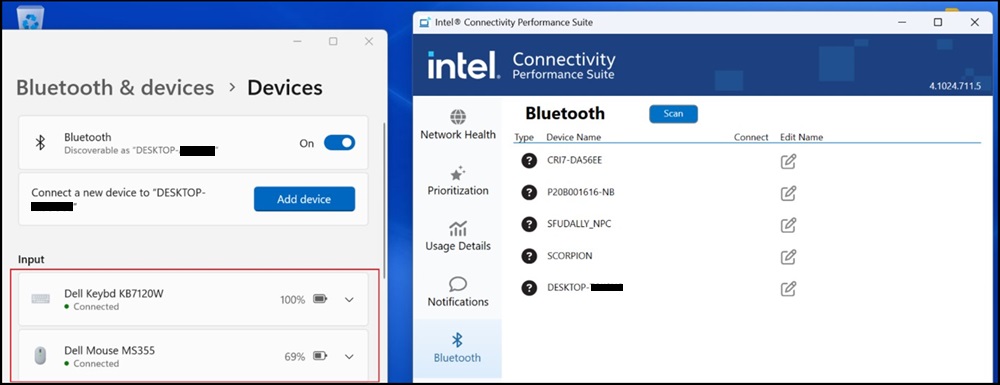Click the 69% battery level text
The height and width of the screenshot is (385, 1000).
[x=295, y=357]
